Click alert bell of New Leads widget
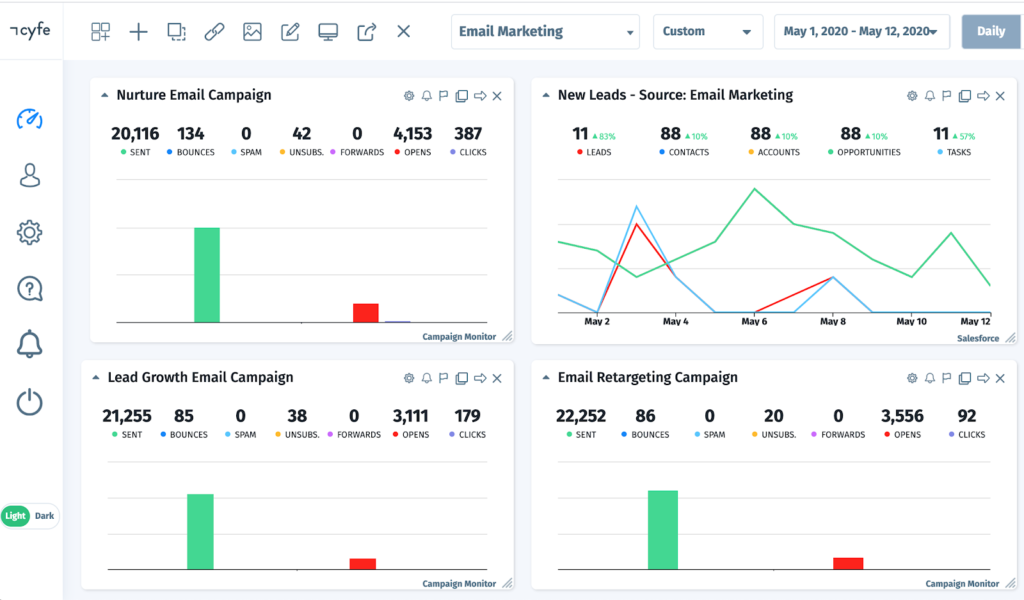 tap(930, 96)
